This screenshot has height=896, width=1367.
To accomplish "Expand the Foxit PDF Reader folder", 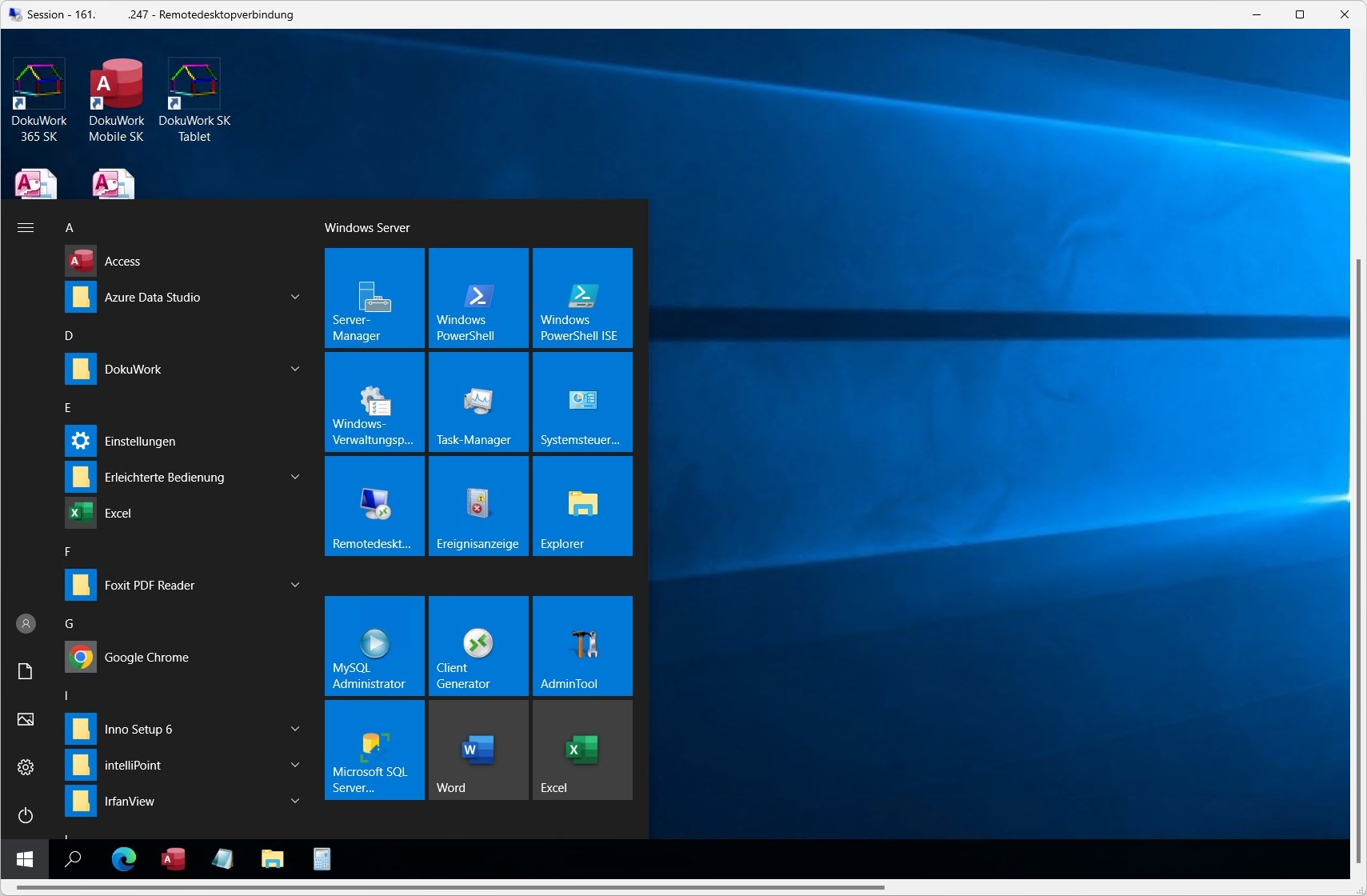I will (x=294, y=585).
